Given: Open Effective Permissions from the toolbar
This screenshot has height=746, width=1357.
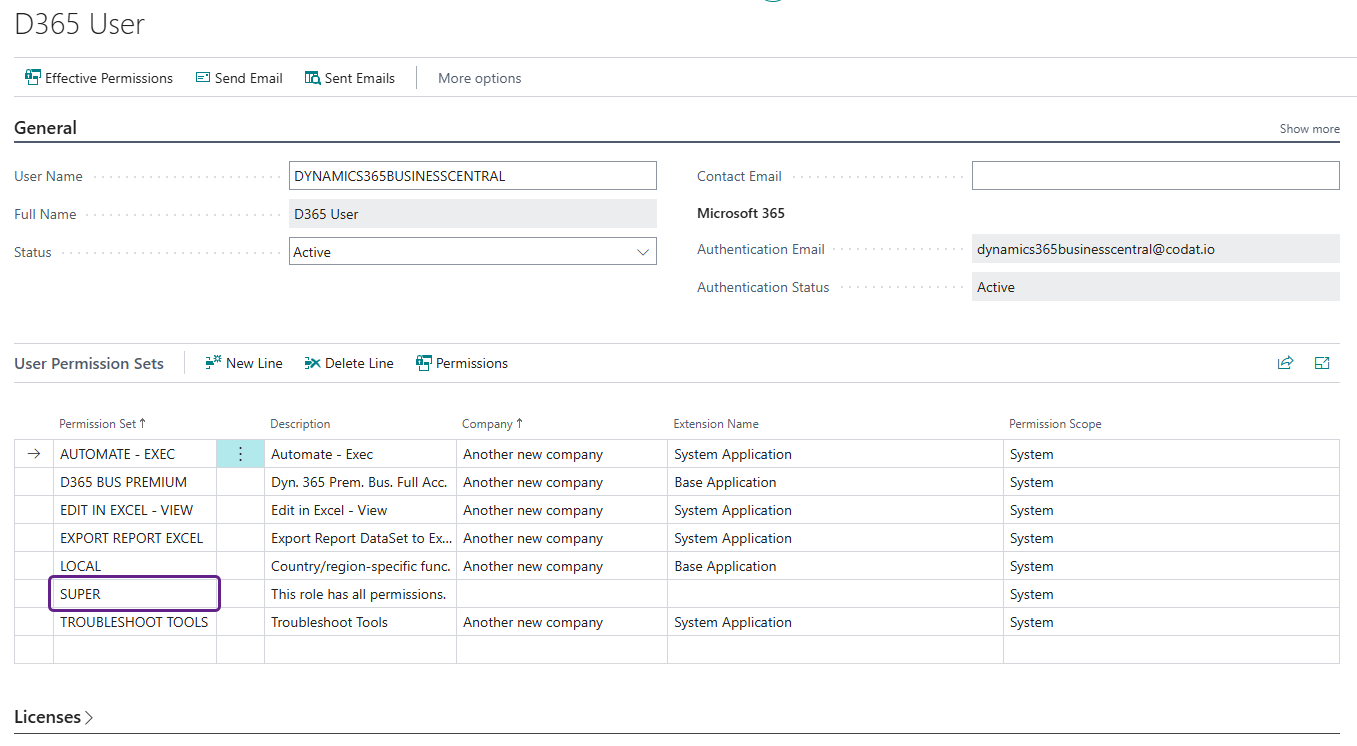Looking at the screenshot, I should coord(98,77).
